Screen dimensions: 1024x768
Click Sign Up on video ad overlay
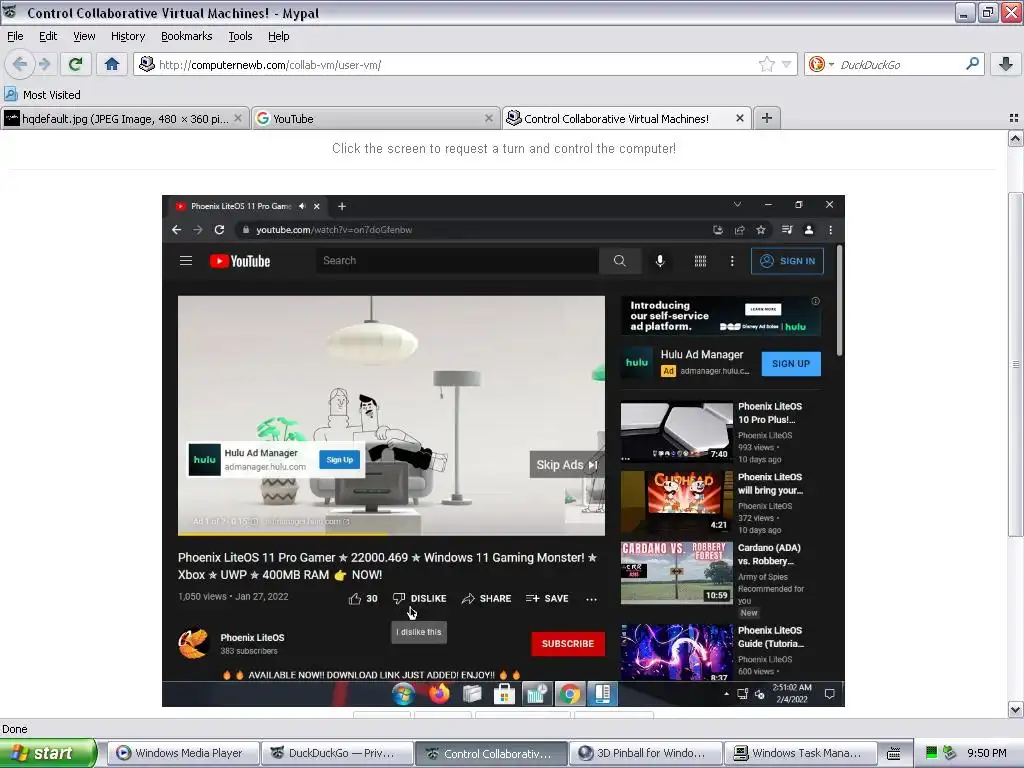340,460
